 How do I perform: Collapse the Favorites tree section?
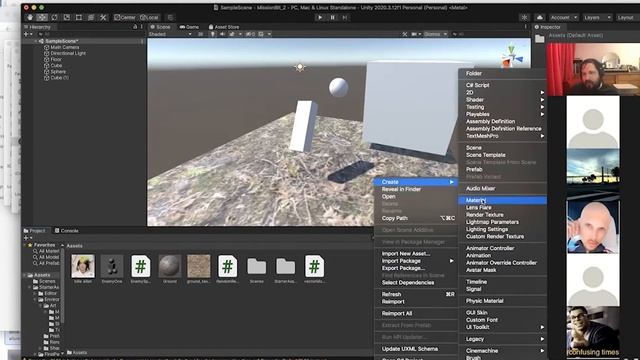[x=24, y=245]
